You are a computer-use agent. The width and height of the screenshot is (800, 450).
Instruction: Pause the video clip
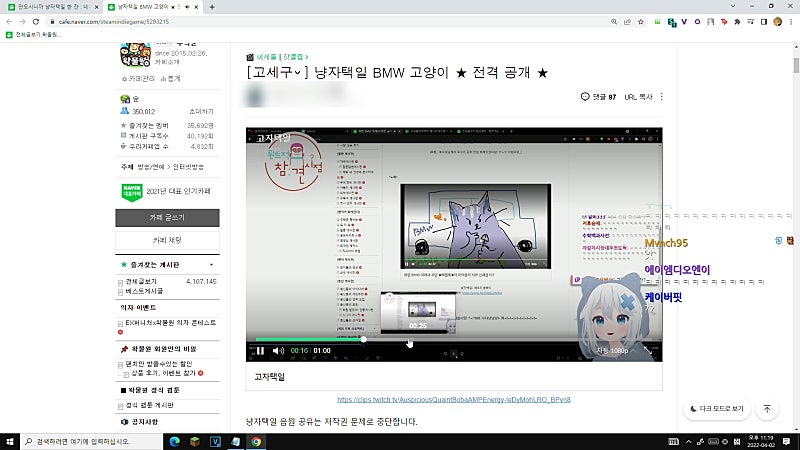pyautogui.click(x=260, y=351)
